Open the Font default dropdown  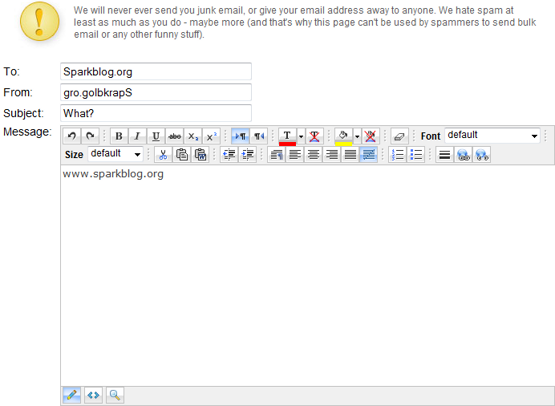click(x=492, y=136)
